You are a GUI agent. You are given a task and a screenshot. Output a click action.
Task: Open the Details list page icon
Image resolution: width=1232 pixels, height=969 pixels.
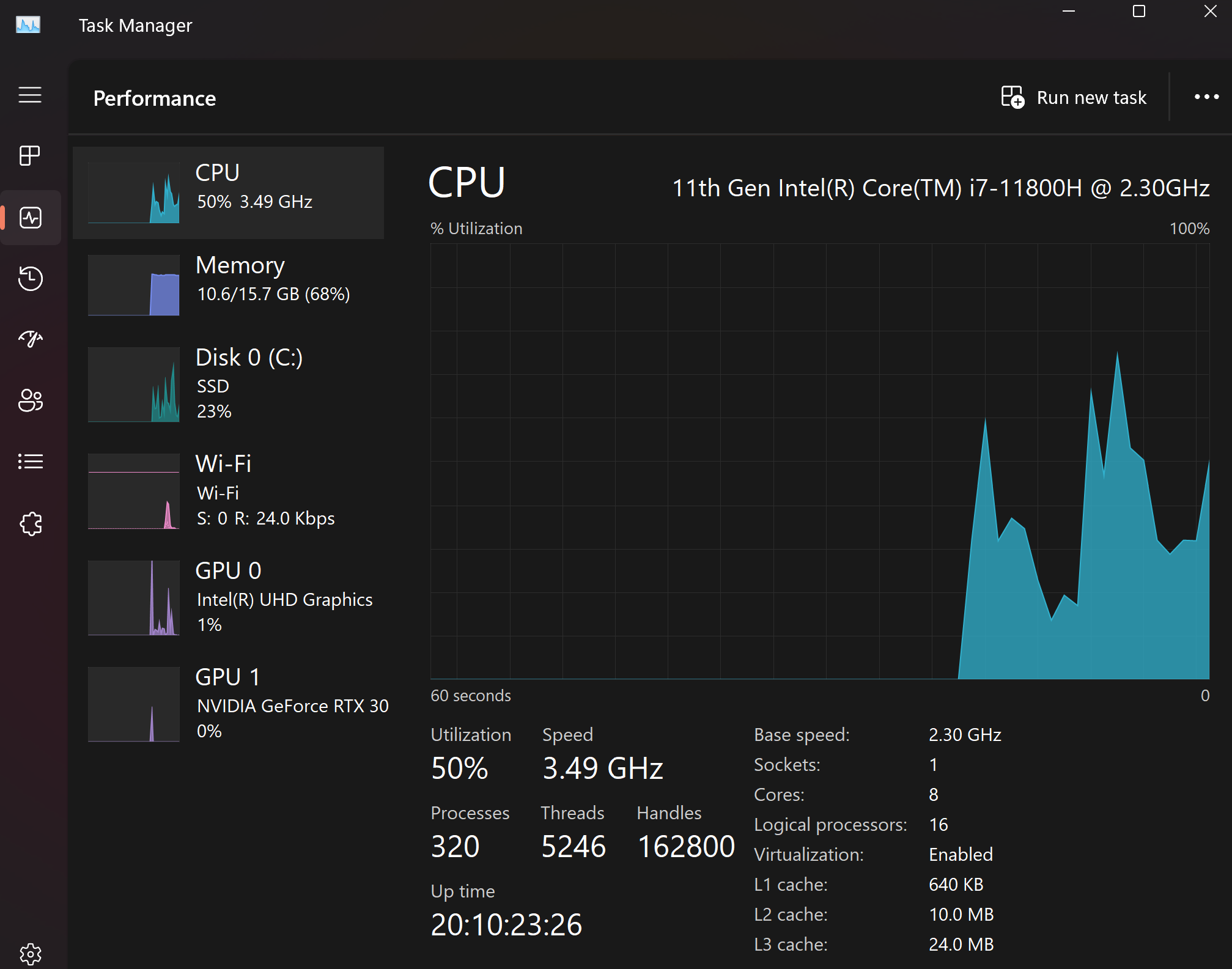(30, 462)
